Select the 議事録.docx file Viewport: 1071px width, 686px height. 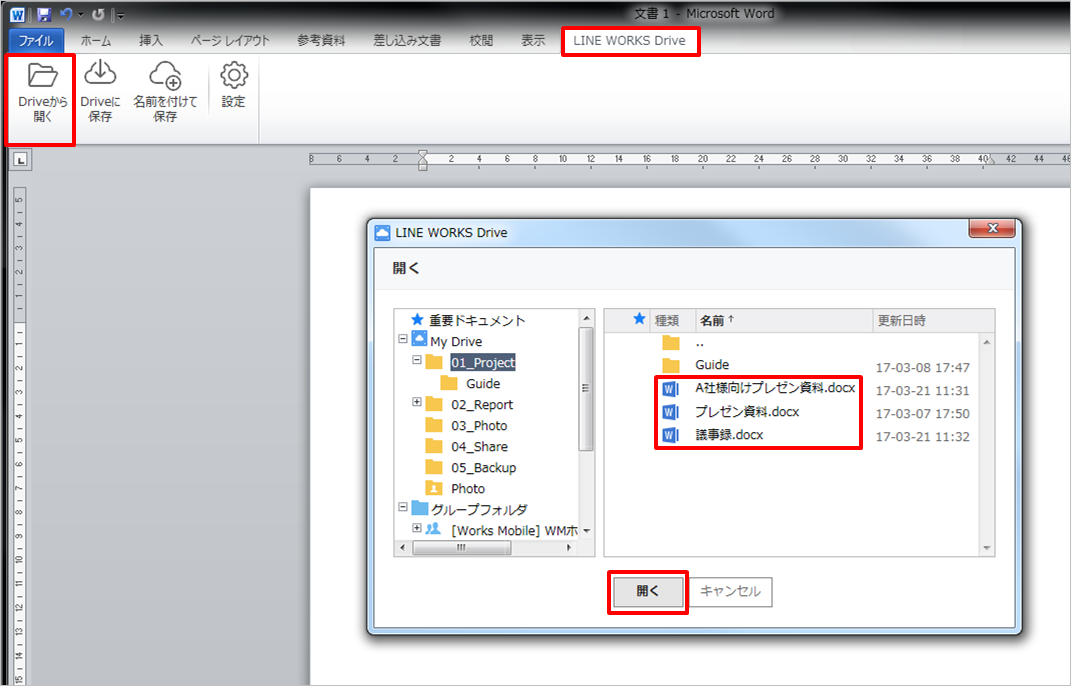pyautogui.click(x=728, y=435)
